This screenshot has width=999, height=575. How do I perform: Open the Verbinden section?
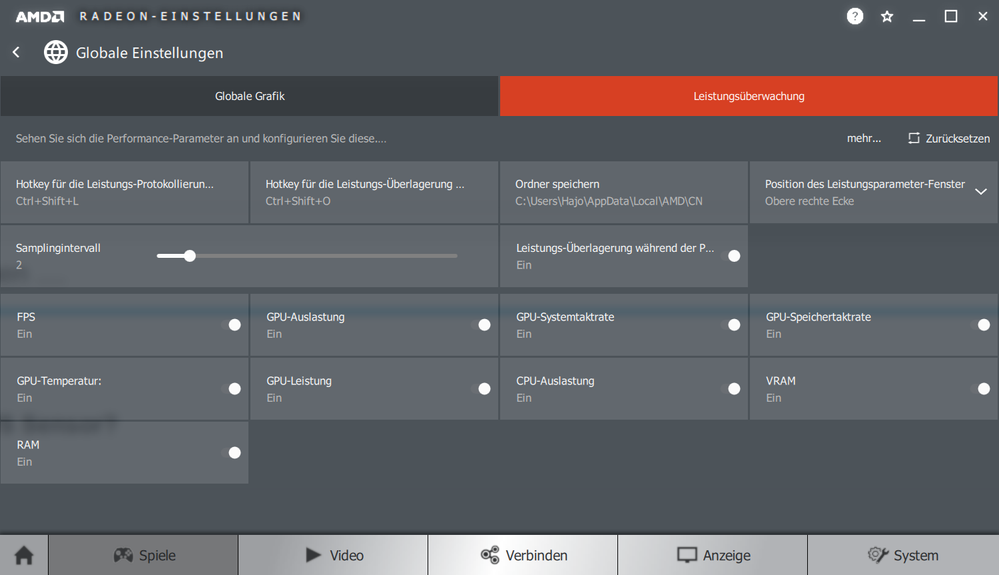523,555
